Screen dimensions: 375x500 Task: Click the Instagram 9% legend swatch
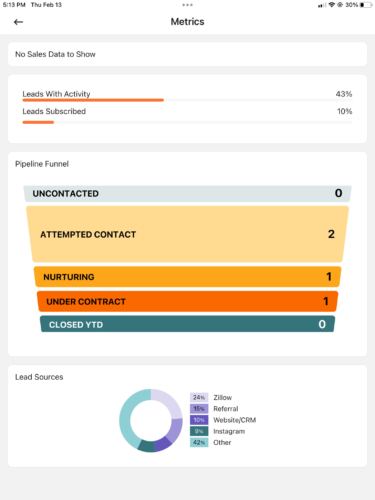pos(199,431)
